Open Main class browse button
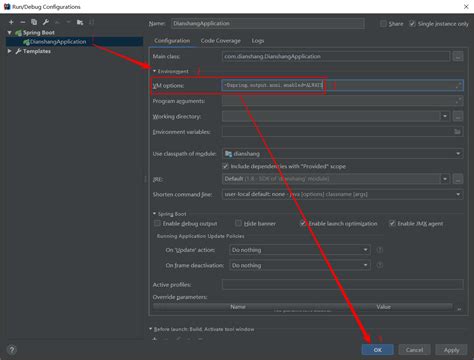 (x=458, y=57)
